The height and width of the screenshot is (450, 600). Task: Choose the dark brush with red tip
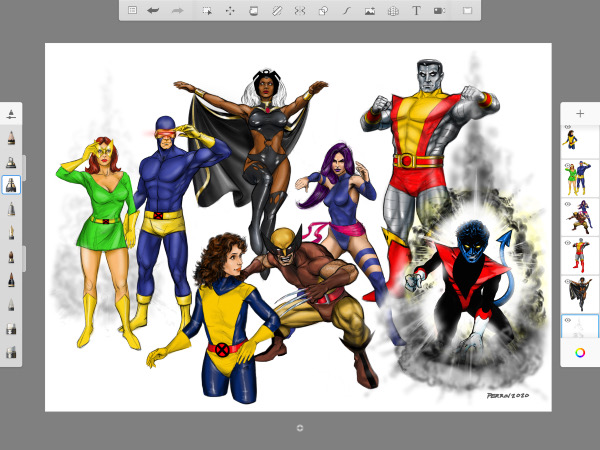[x=11, y=280]
